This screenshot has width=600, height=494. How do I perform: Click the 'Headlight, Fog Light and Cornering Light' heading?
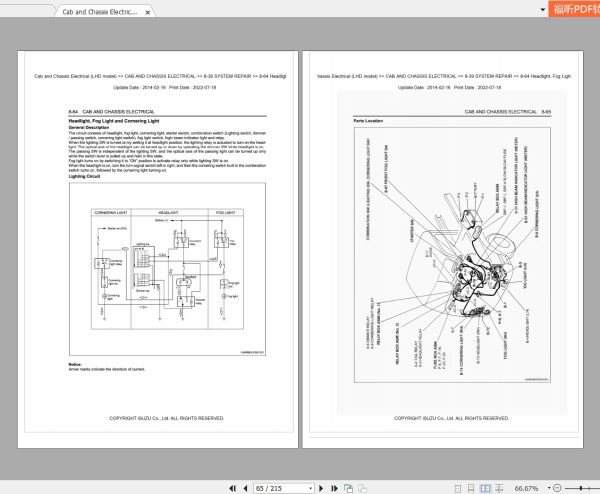[114, 121]
